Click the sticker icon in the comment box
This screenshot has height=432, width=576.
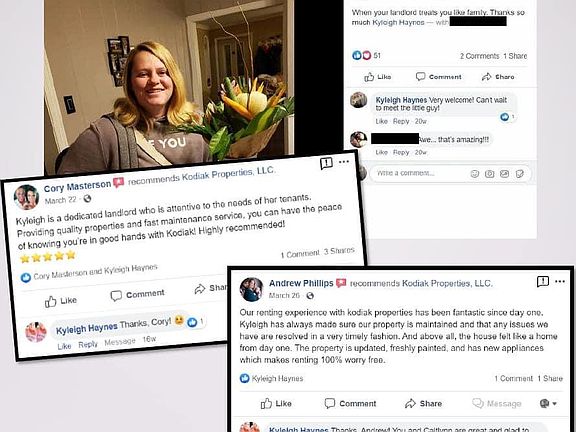click(519, 174)
